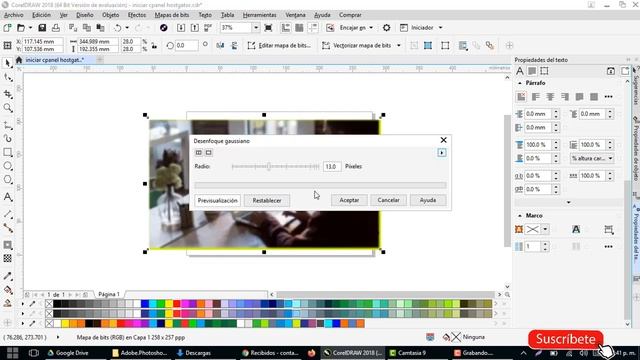Screen dimensions: 640x360
Task: Select force justify paragraph option
Action: pyautogui.click(x=594, y=97)
